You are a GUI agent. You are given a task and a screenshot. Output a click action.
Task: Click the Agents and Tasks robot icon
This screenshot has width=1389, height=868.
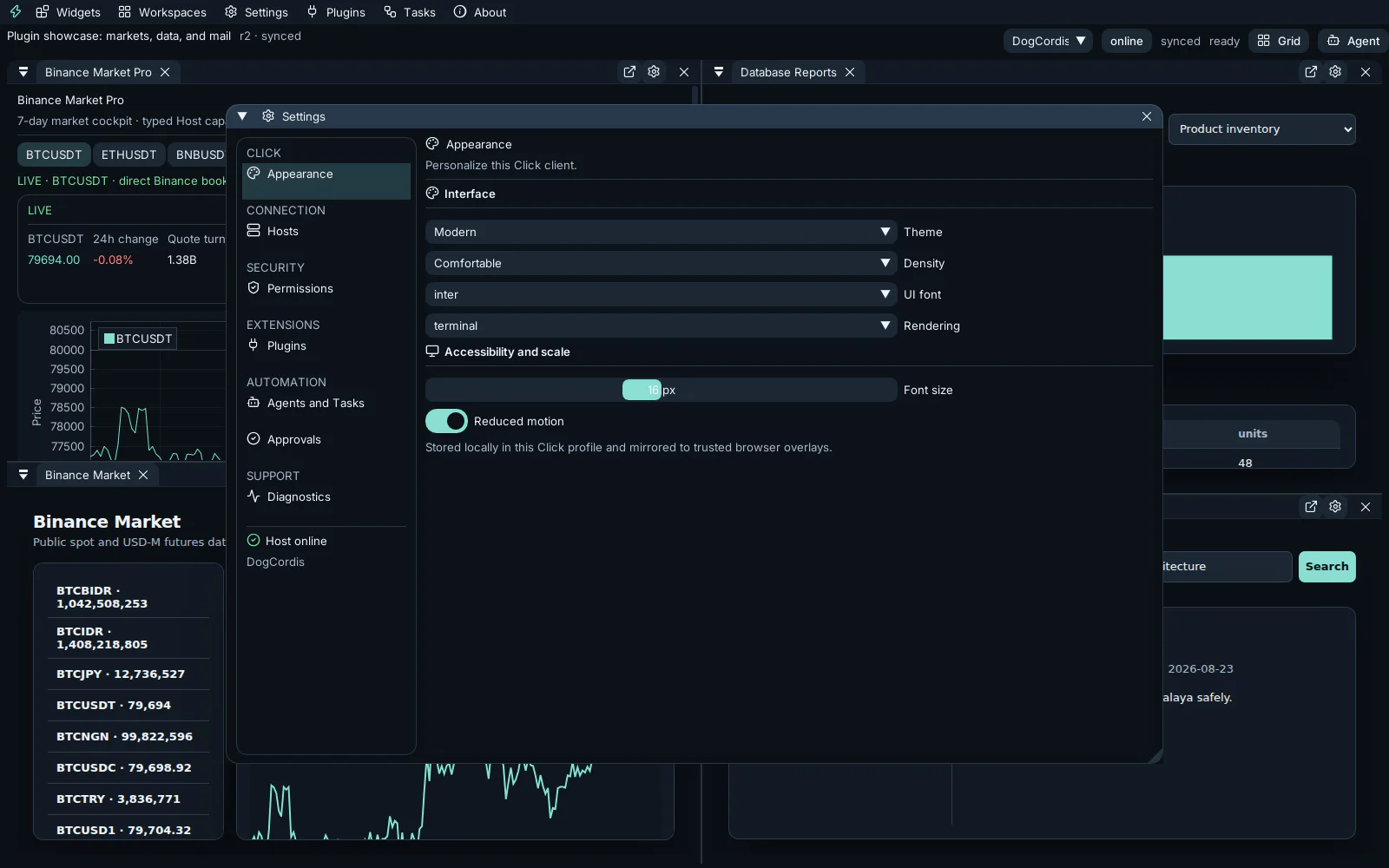point(253,403)
